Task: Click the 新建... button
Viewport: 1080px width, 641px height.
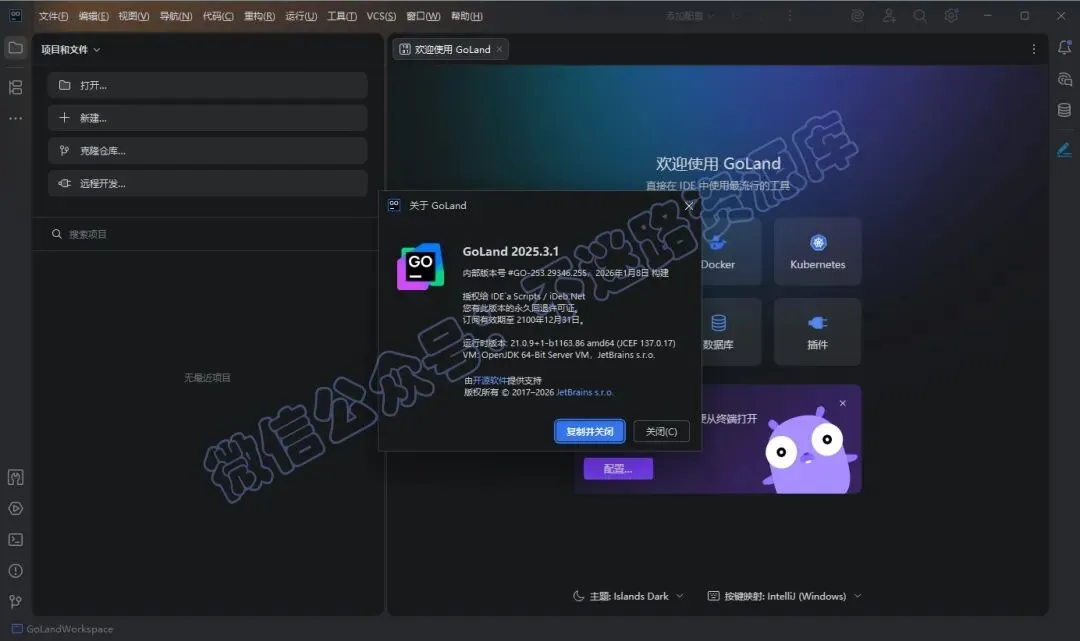Action: [x=207, y=118]
